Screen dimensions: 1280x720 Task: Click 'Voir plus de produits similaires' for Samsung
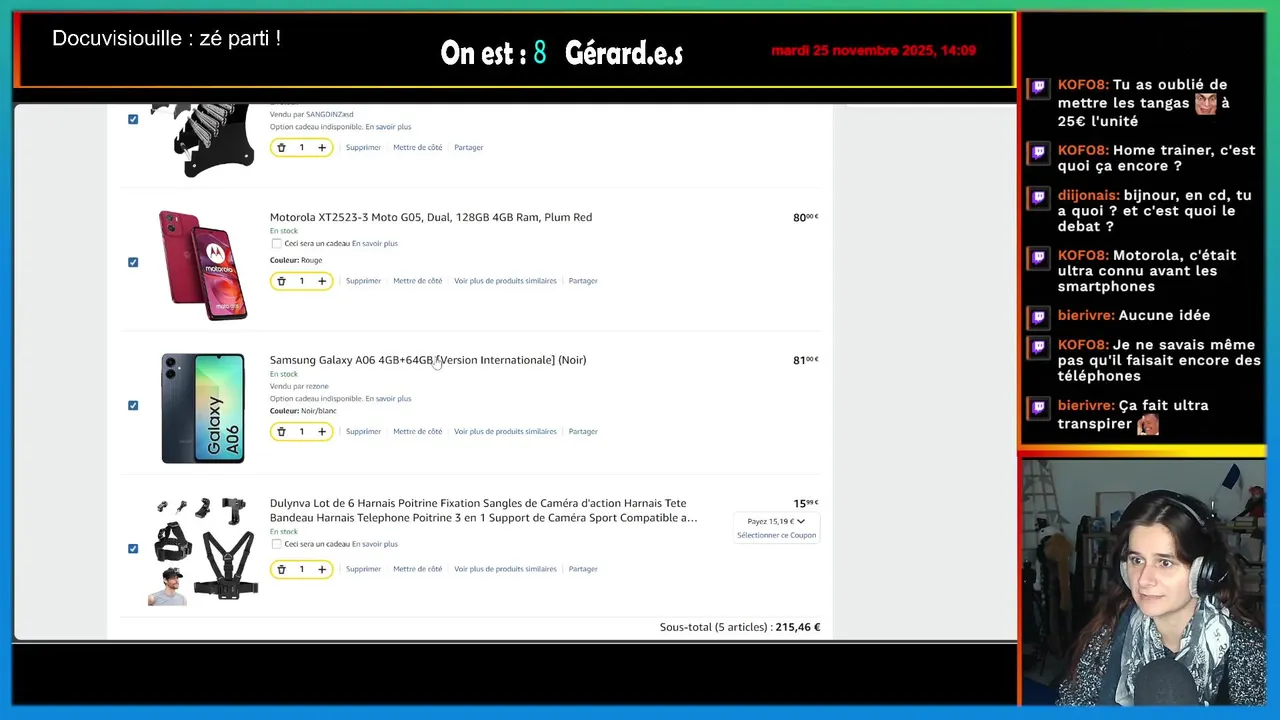tap(505, 432)
